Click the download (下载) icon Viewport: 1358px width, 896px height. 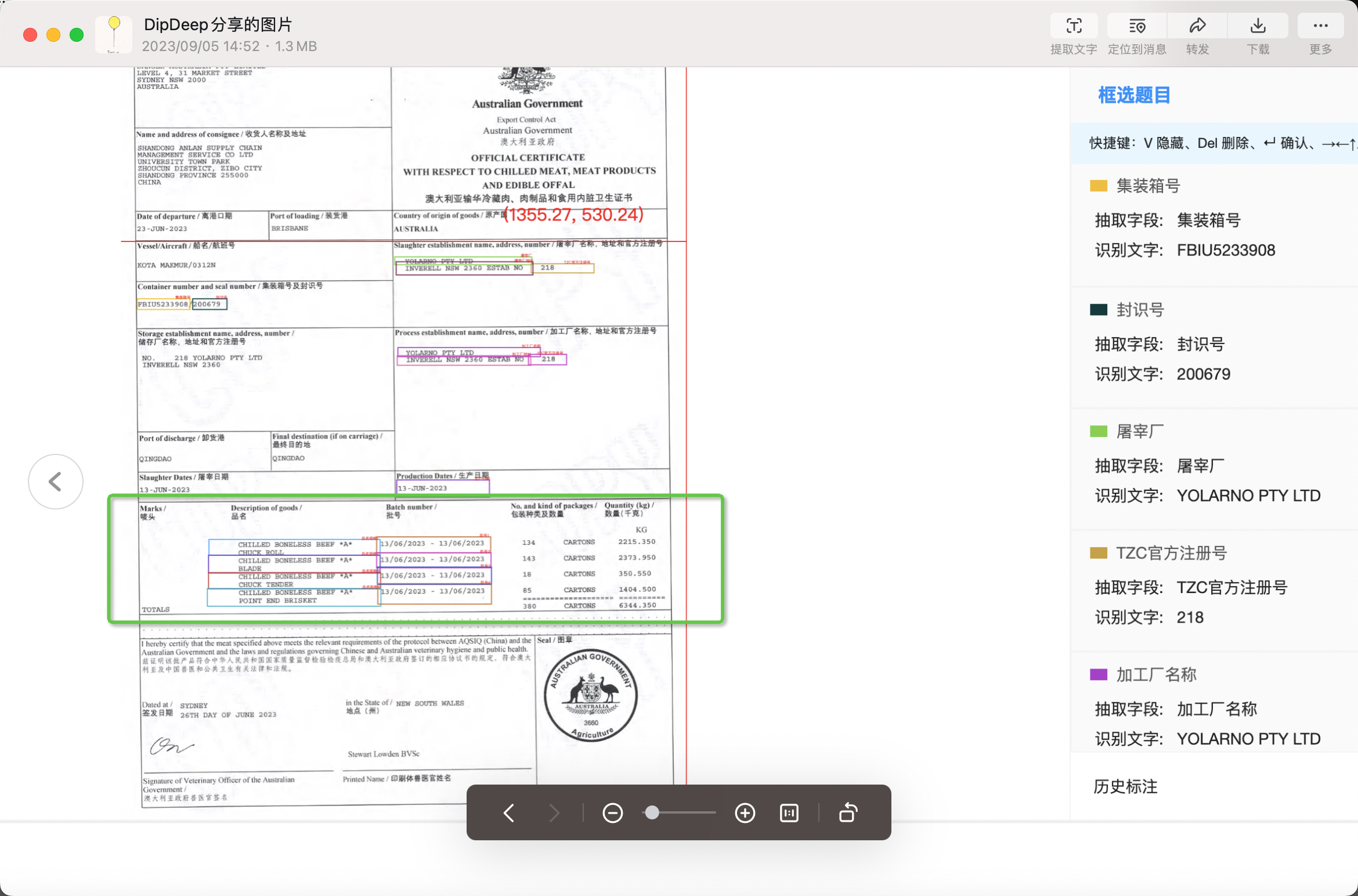[1258, 27]
